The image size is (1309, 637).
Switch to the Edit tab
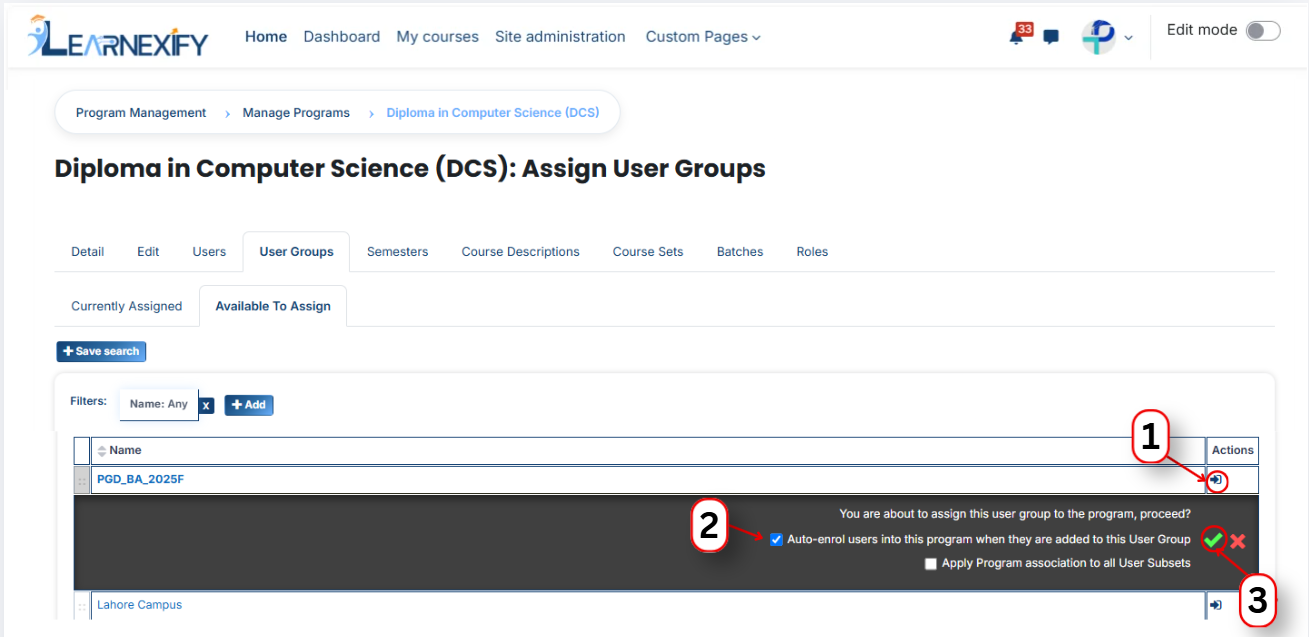click(148, 252)
